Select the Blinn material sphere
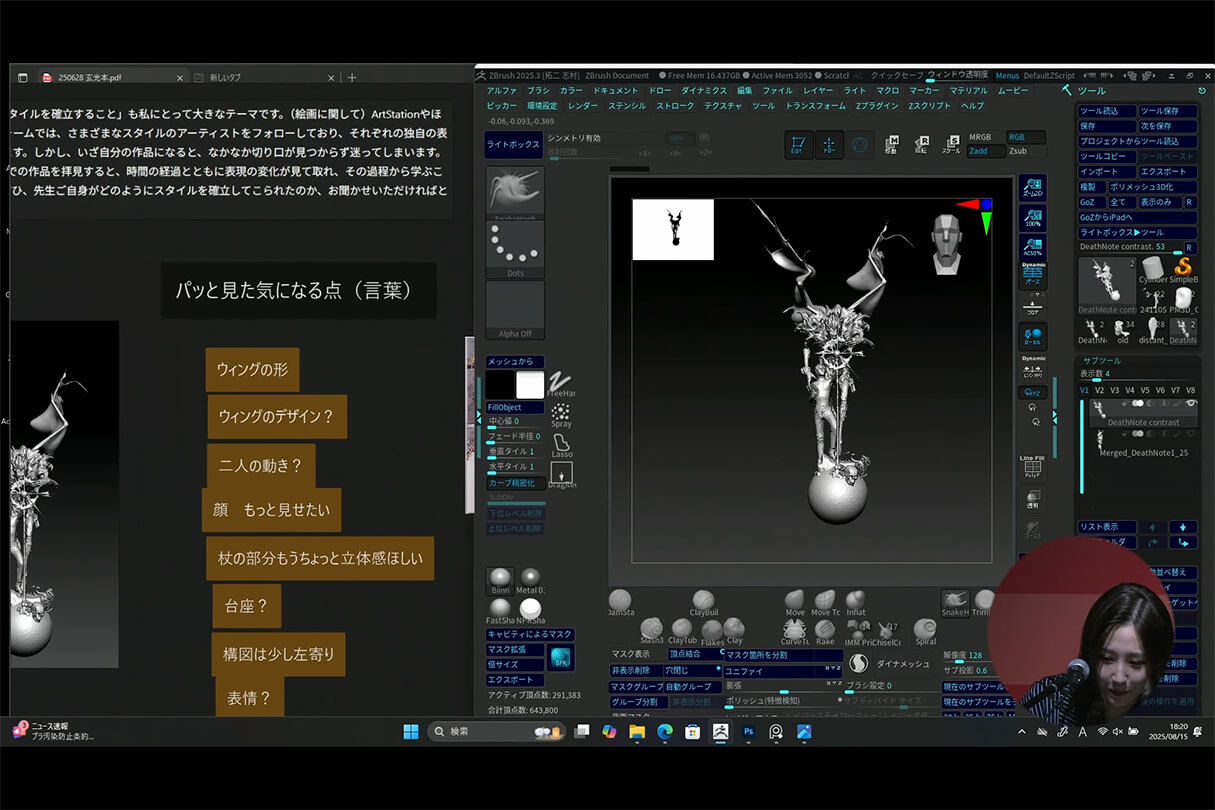 (x=499, y=579)
